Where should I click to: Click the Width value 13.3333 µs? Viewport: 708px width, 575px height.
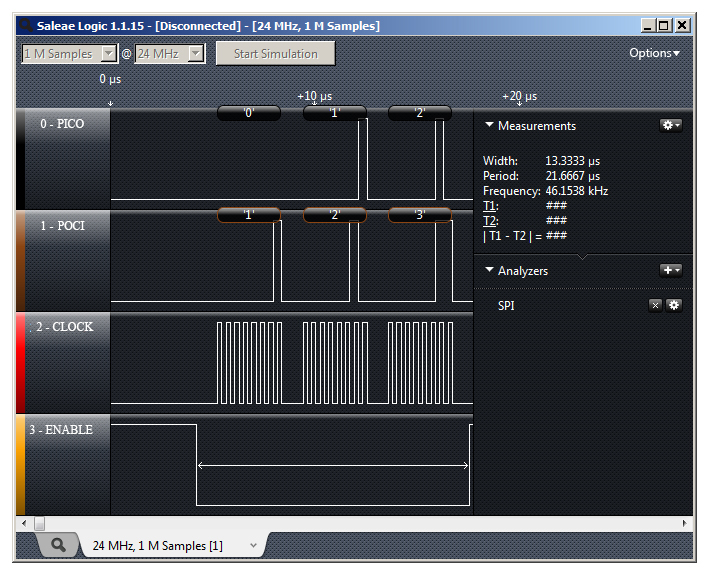pos(573,161)
